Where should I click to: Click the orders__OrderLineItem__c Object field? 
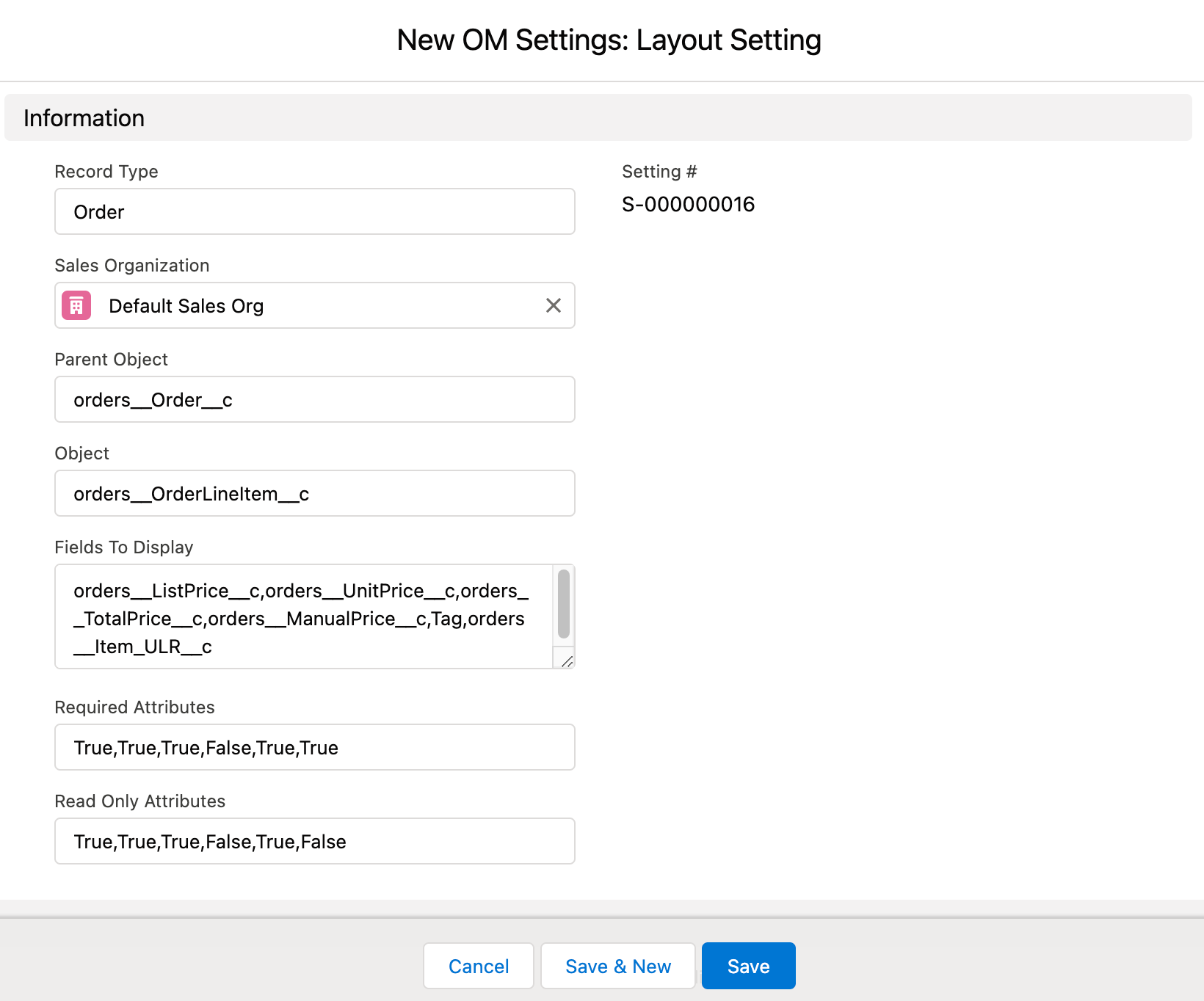(x=314, y=493)
